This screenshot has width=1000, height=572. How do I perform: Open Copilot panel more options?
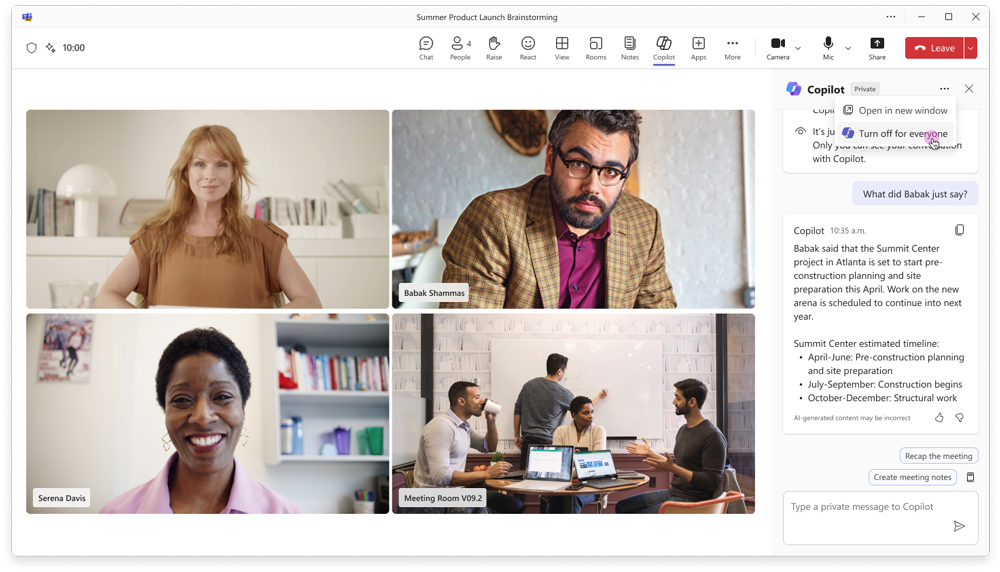click(x=944, y=89)
